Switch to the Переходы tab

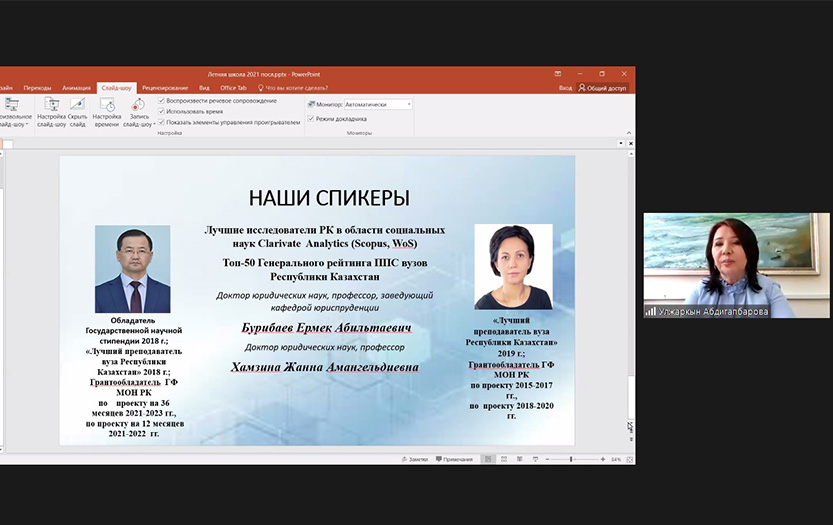(x=37, y=88)
